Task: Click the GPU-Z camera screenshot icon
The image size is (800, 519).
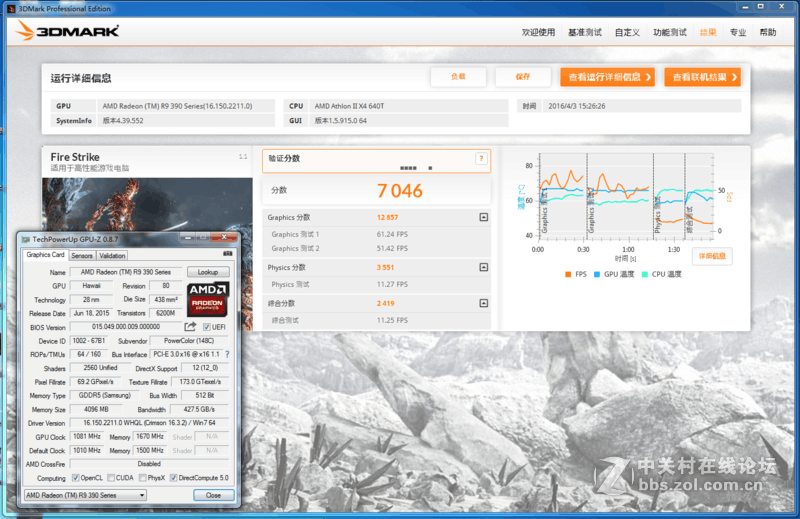Action: (x=228, y=254)
